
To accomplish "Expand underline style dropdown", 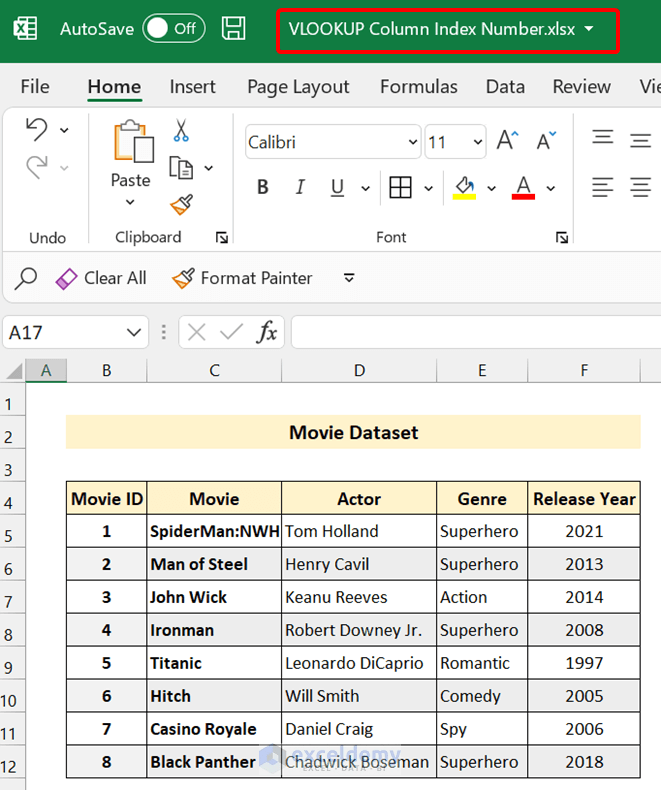I will (365, 189).
